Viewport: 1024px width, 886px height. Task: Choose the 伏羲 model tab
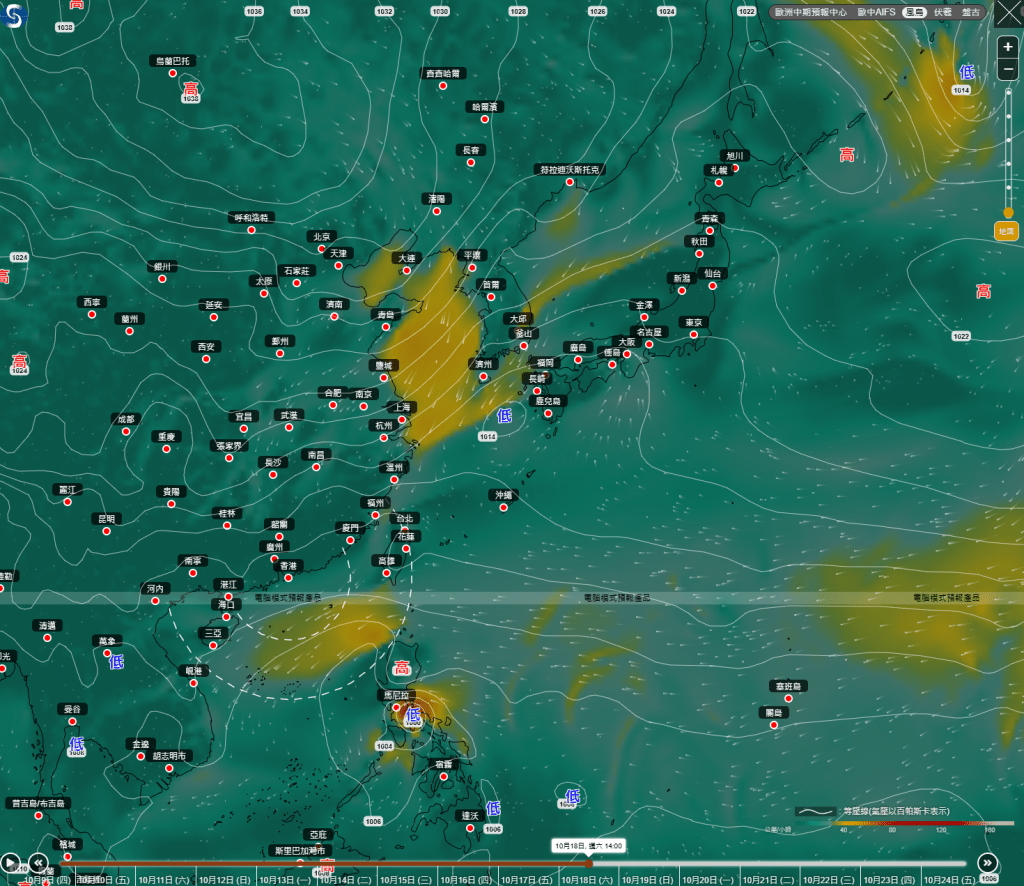[942, 12]
